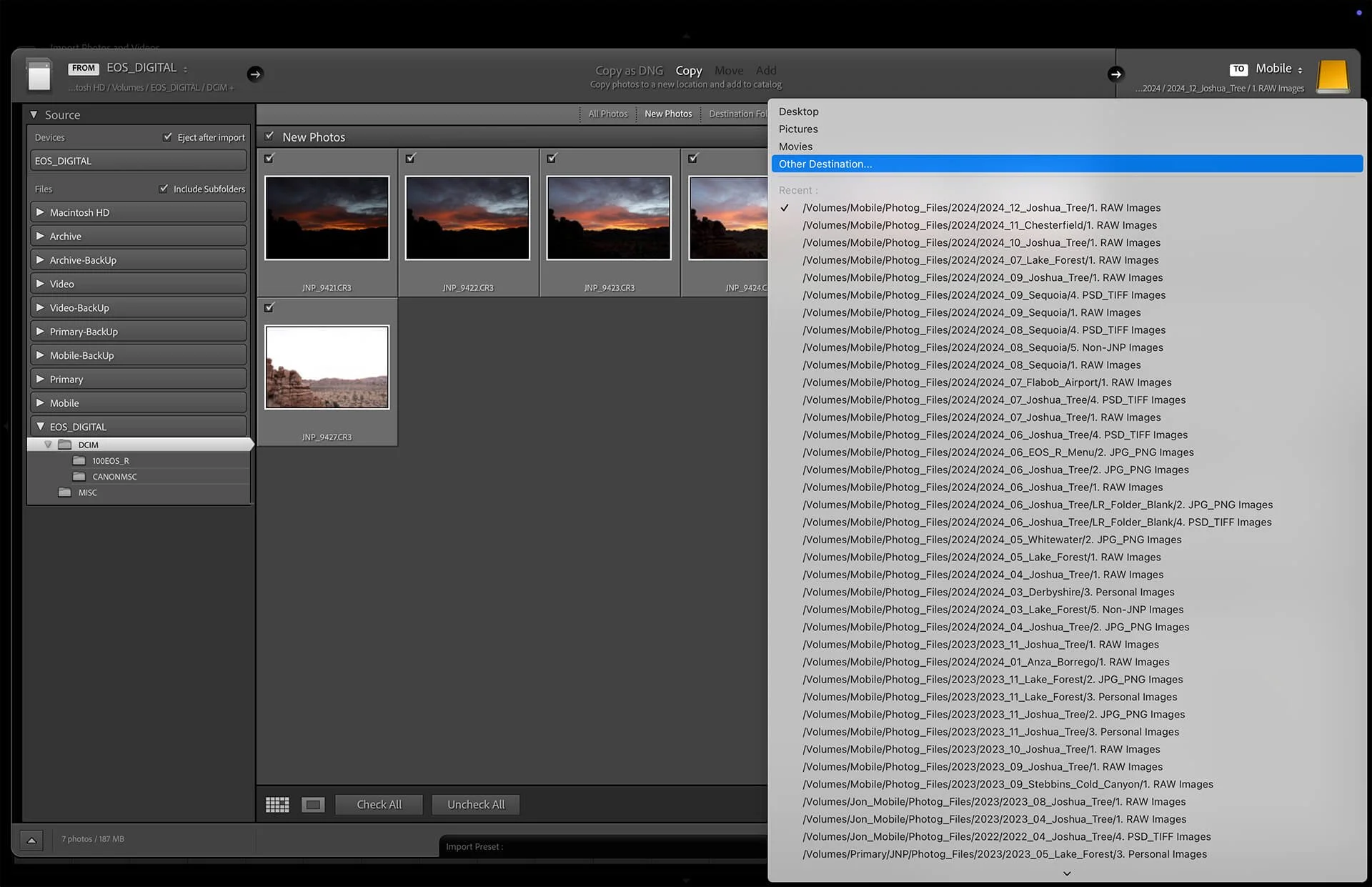This screenshot has height=887, width=1372.
Task: Collapse the EOS_DIGITAL volume tree
Action: 40,427
